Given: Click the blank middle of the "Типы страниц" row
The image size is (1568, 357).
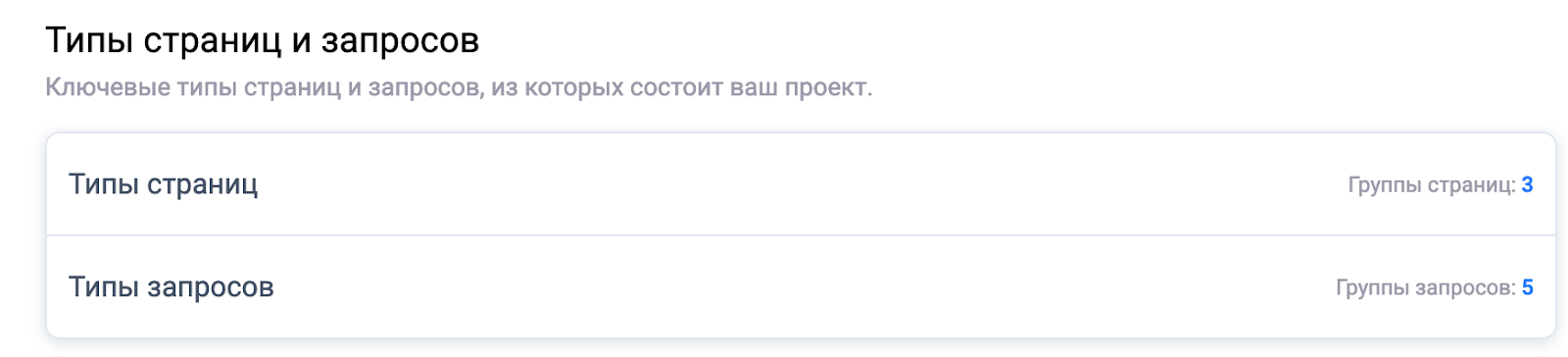Looking at the screenshot, I should pos(801,184).
